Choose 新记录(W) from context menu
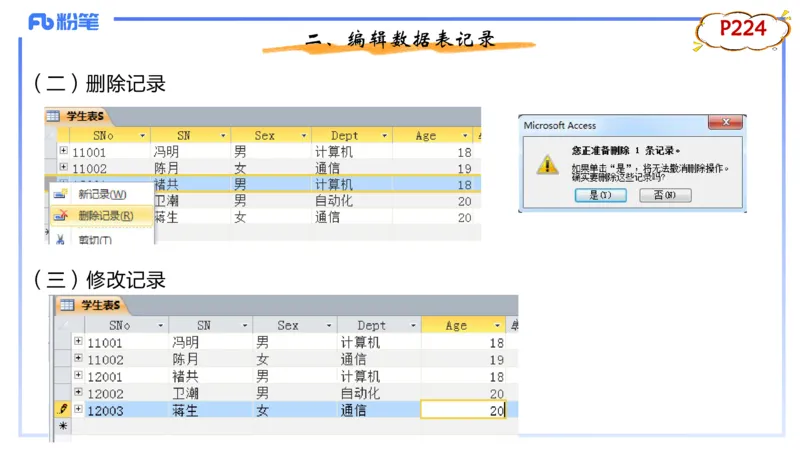 click(102, 194)
